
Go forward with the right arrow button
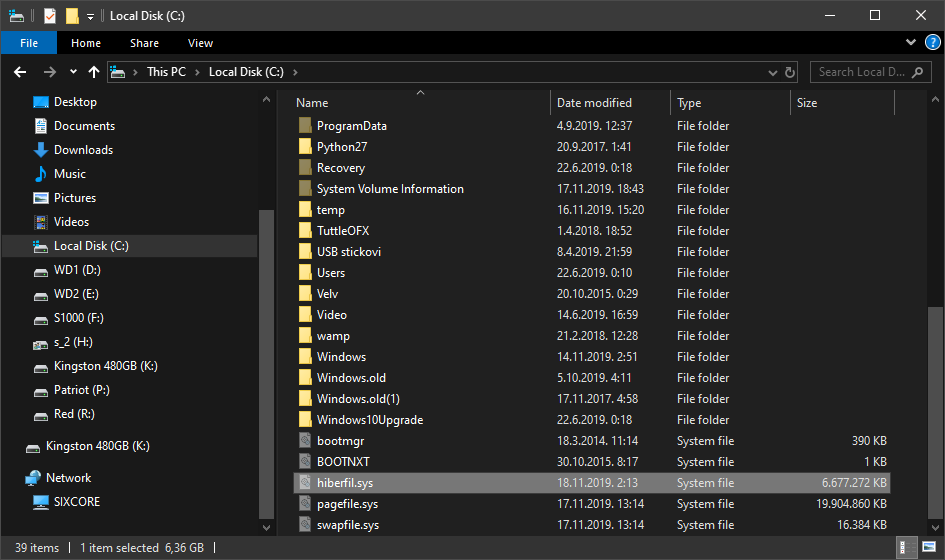pos(49,72)
